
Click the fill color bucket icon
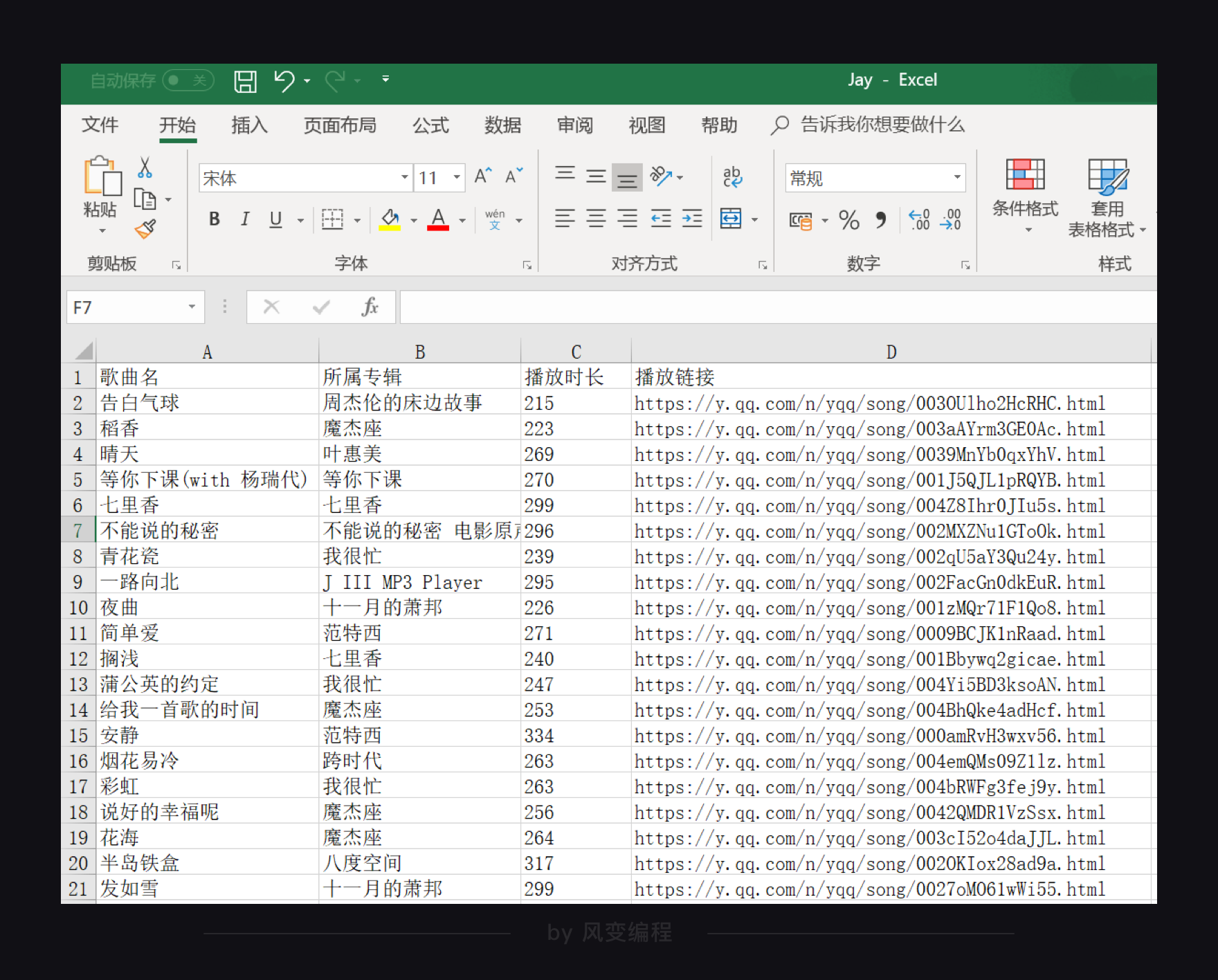point(390,219)
